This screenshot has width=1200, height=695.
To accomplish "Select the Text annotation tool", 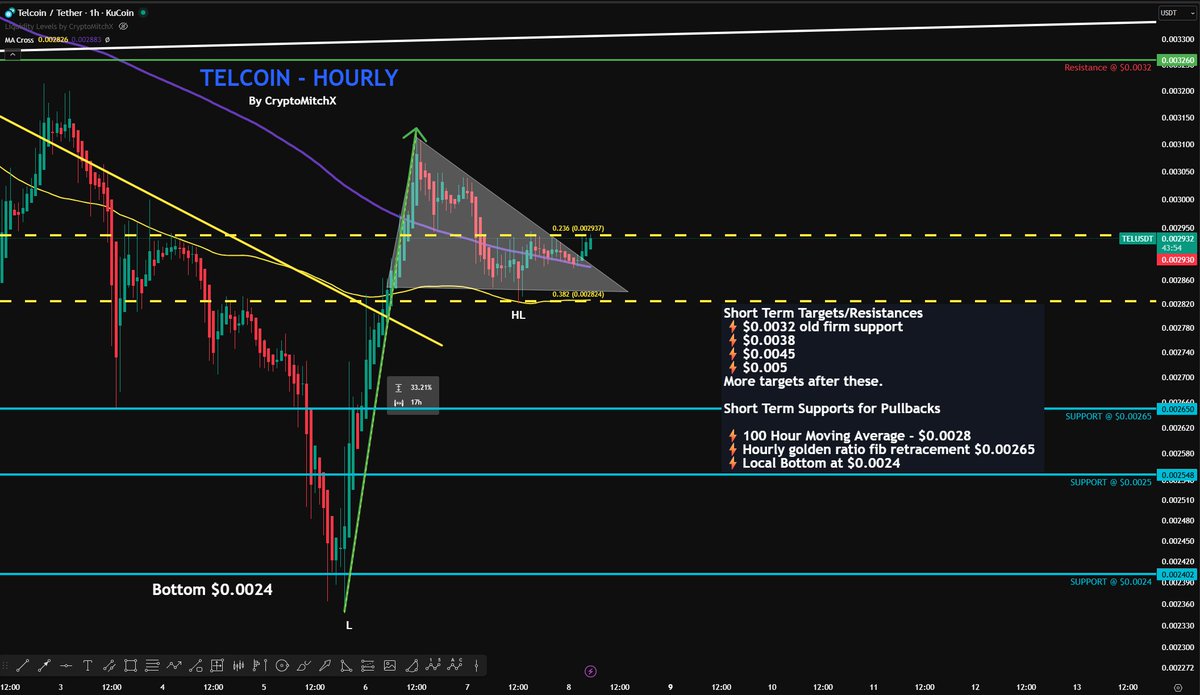I will click(x=87, y=666).
